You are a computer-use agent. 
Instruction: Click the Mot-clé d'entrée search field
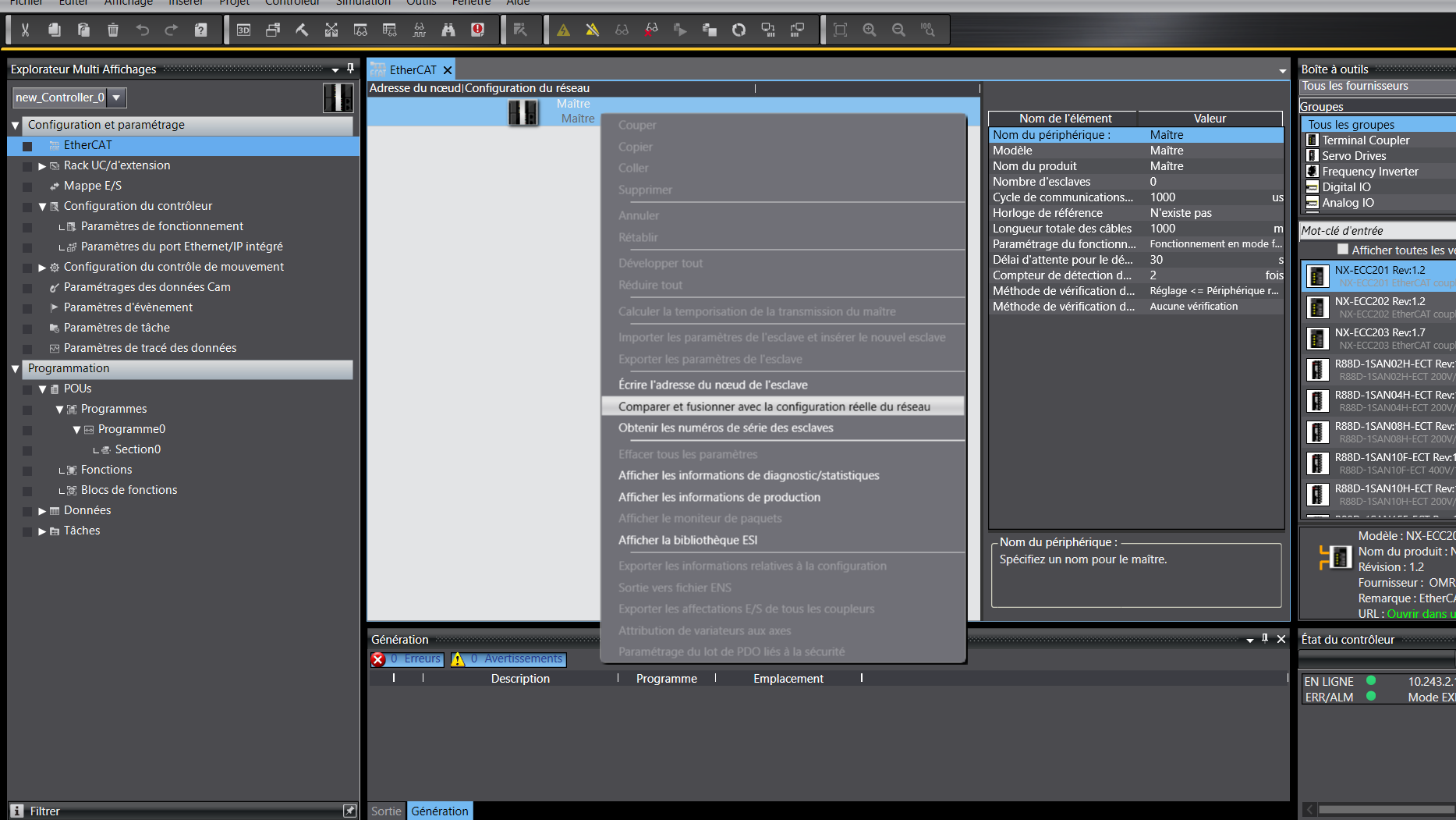1376,231
